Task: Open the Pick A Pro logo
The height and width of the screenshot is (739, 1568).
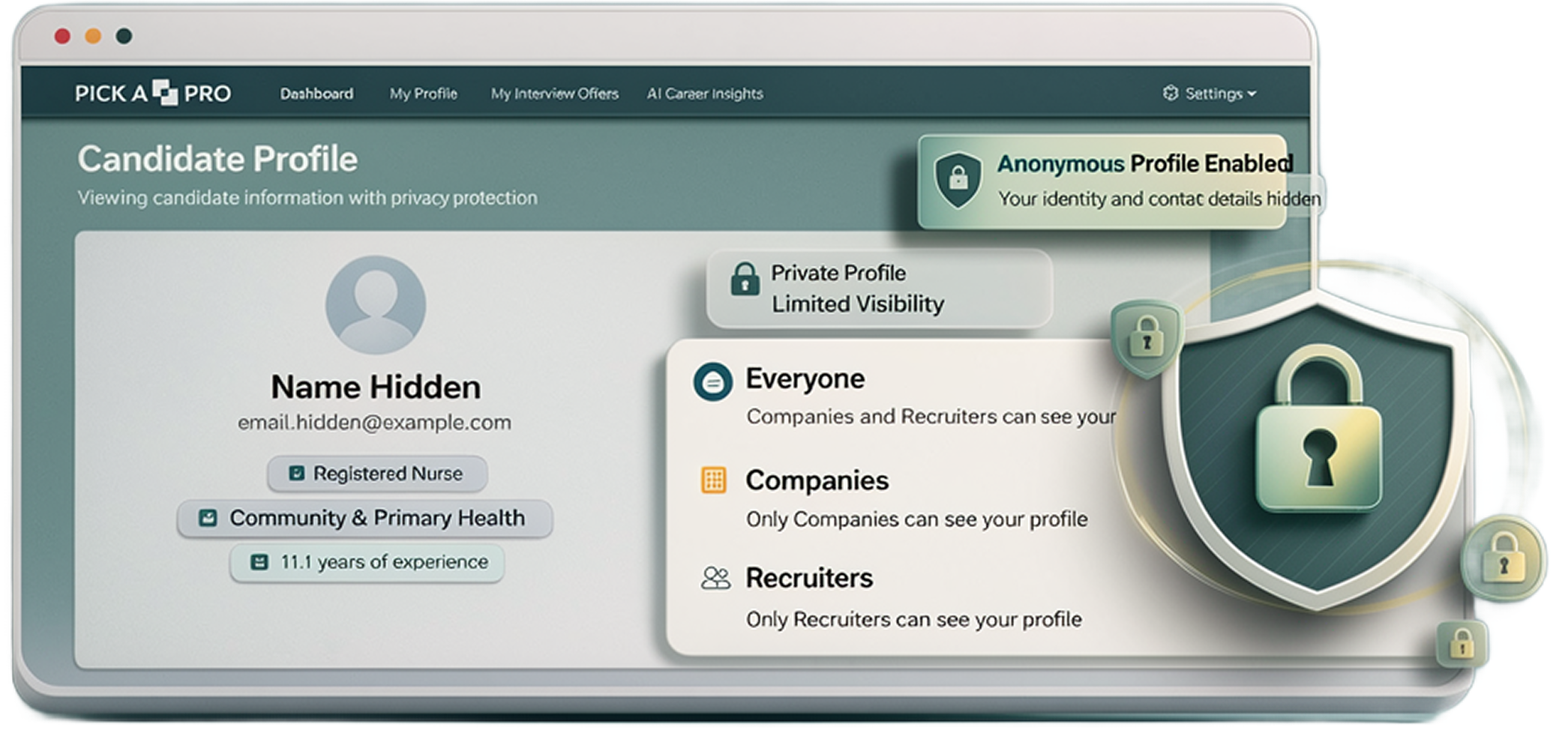Action: pyautogui.click(x=153, y=92)
